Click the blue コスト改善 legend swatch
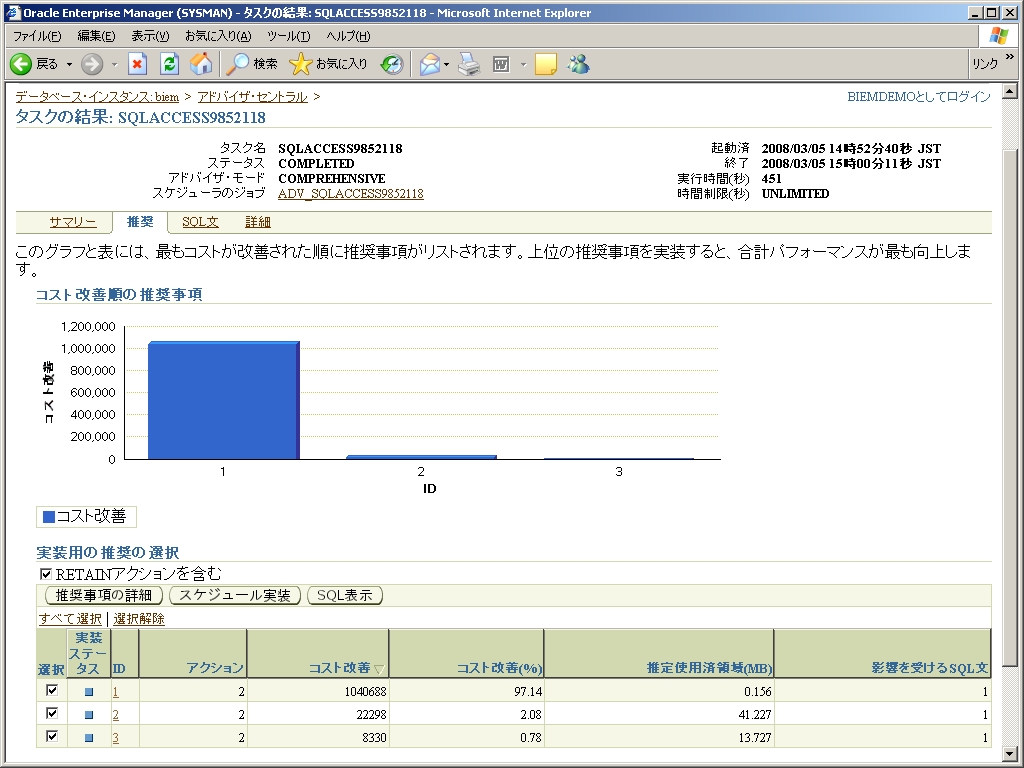The height and width of the screenshot is (768, 1024). point(48,517)
